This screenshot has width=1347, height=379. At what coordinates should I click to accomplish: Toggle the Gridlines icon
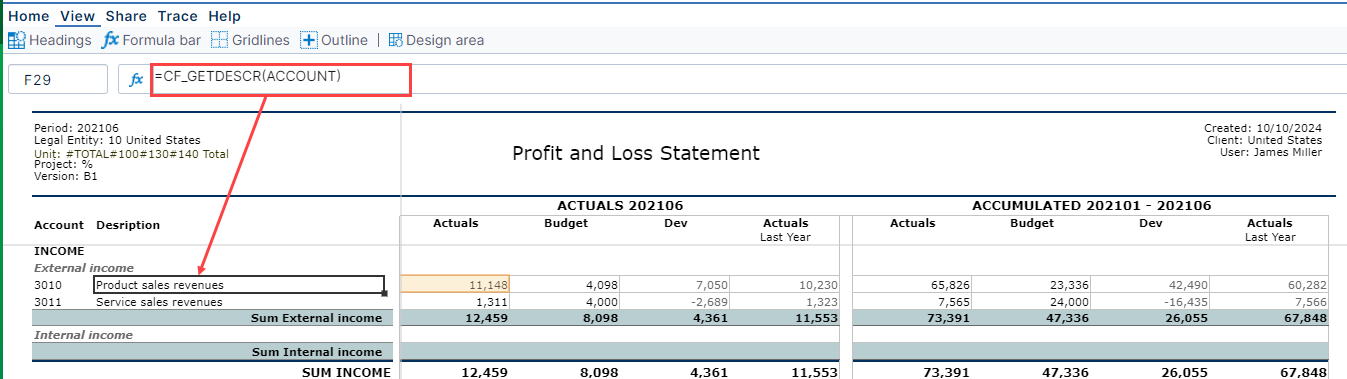point(219,40)
